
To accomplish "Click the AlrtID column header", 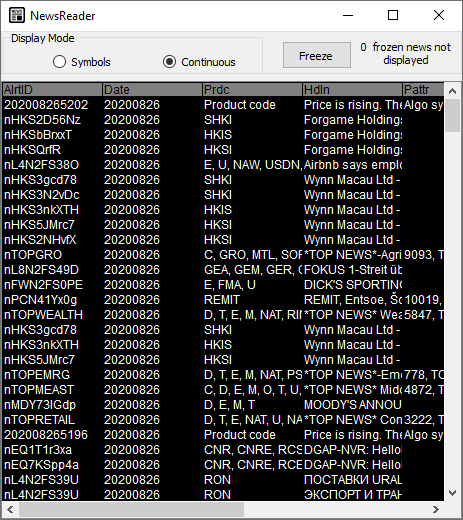I will [x=52, y=90].
